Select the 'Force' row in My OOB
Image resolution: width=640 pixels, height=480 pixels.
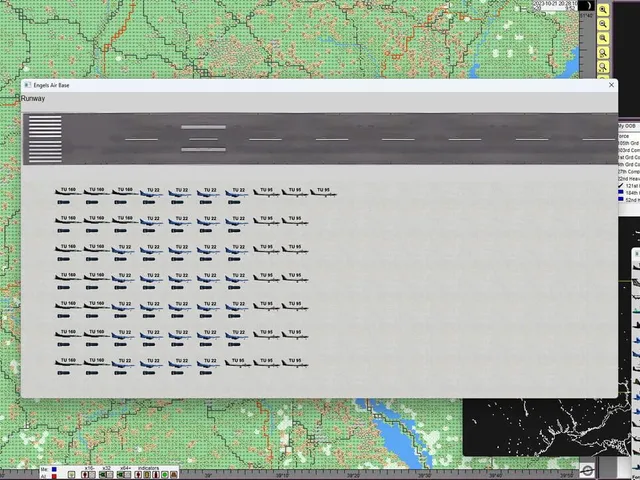629,136
